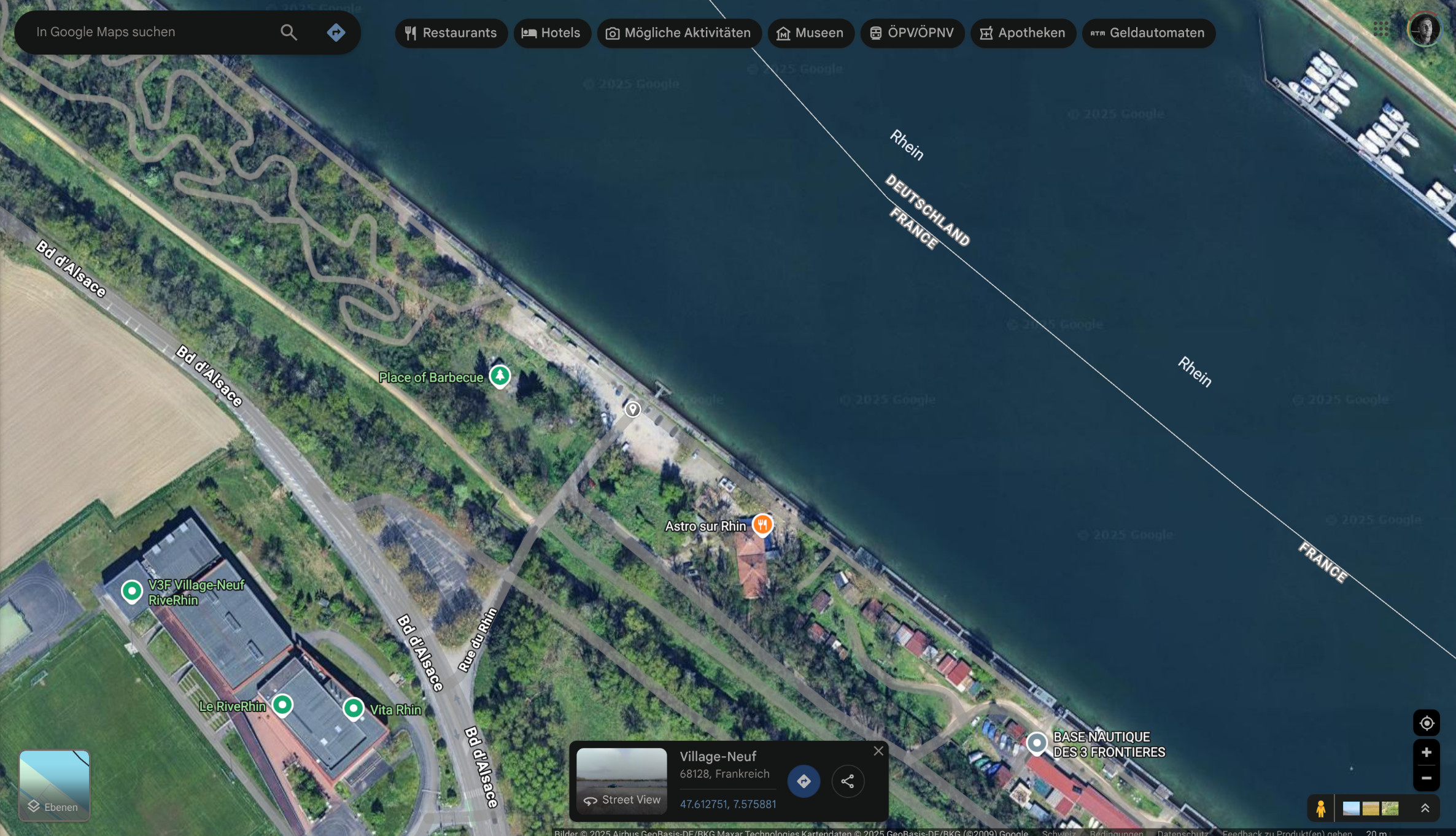Select the Astro sur Rhin restaurant pin
1456x836 pixels.
coord(762,525)
